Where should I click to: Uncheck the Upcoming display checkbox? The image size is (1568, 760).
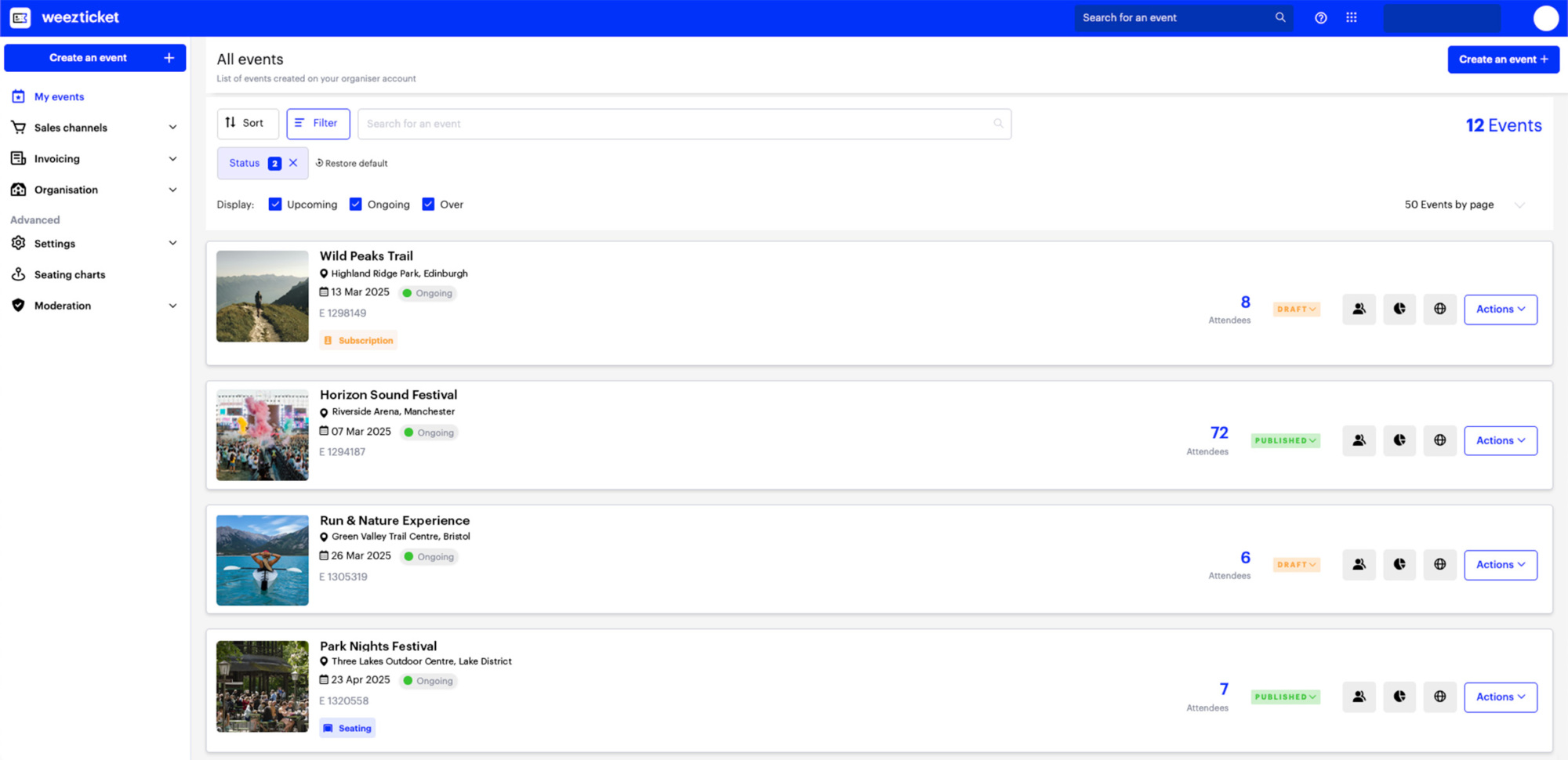(x=275, y=204)
